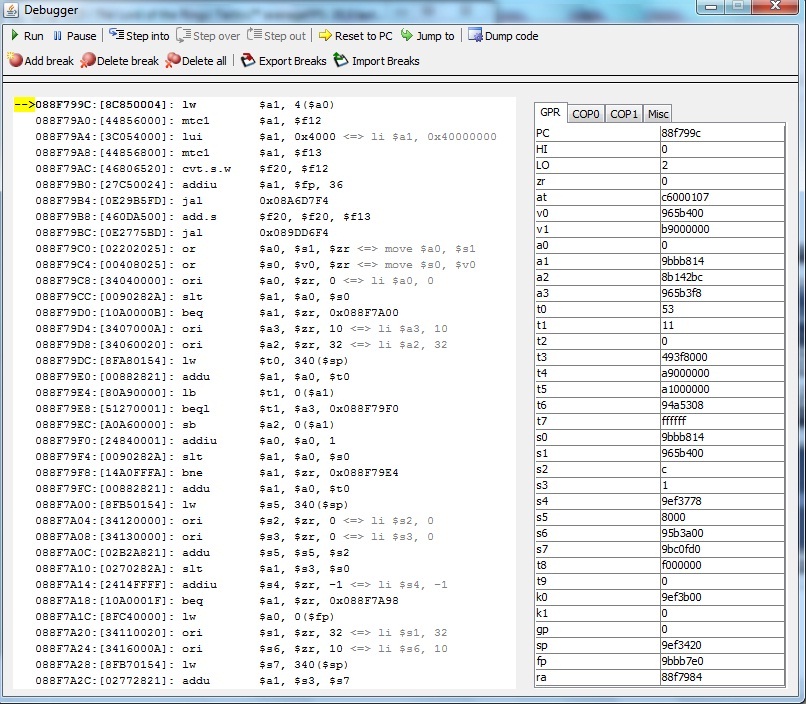This screenshot has width=806, height=704.
Task: Click the PC register value field
Action: point(720,133)
